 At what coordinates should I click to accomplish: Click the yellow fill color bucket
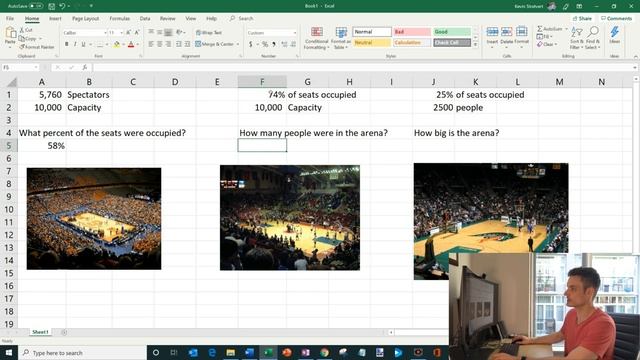point(117,44)
